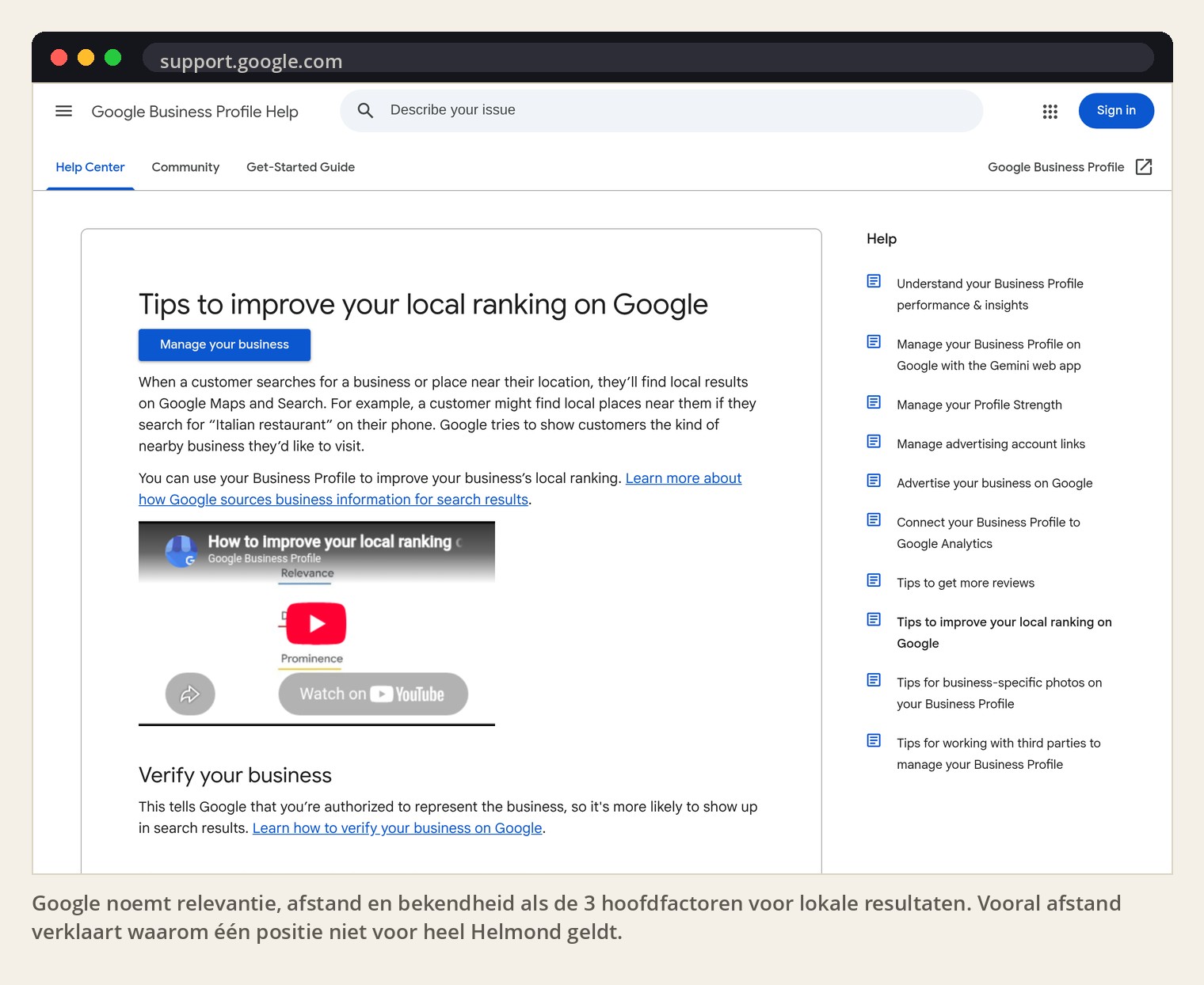1204x985 pixels.
Task: Open Manage advertising account links article
Action: coord(991,444)
